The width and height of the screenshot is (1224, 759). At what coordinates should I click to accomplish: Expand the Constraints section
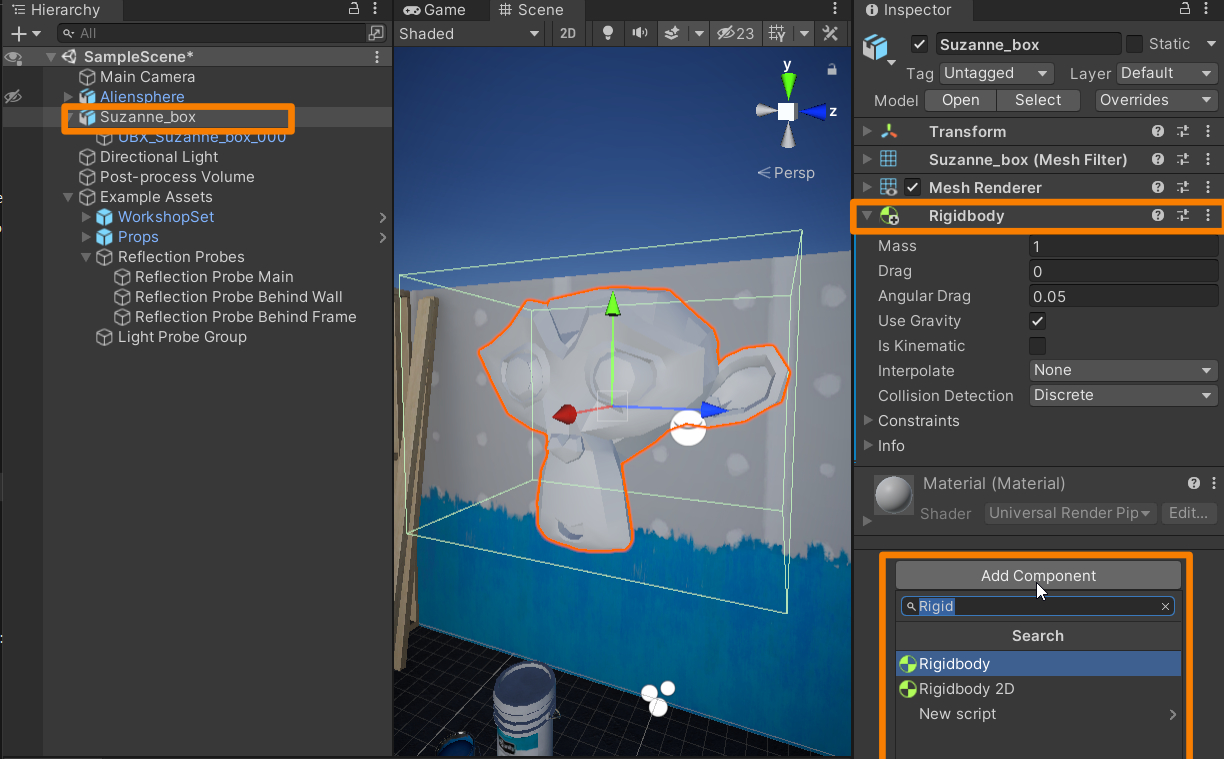(868, 421)
